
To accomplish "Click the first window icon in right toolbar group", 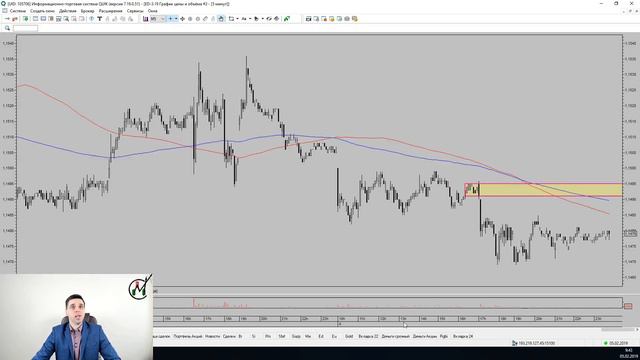I will coord(309,19).
